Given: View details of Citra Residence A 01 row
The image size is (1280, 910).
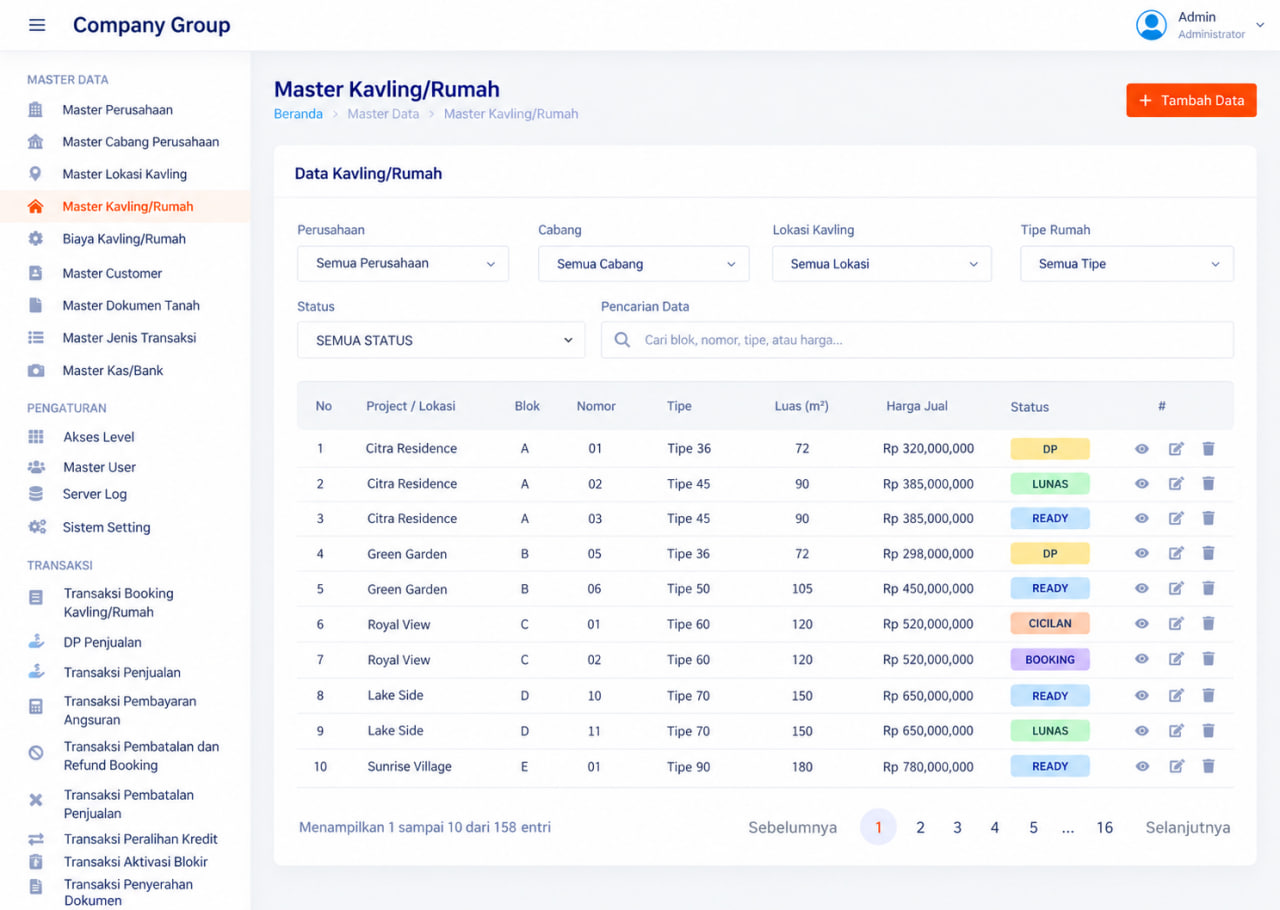Looking at the screenshot, I should [1142, 449].
